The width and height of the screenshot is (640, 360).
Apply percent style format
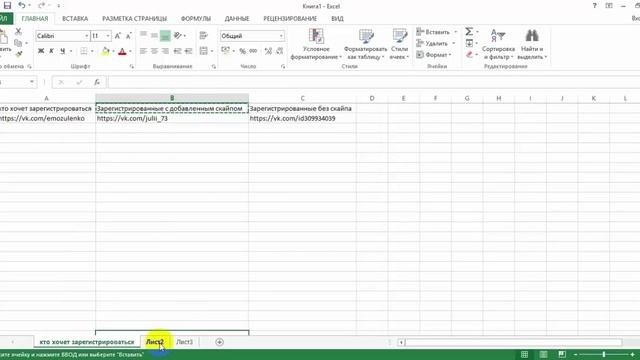point(242,51)
